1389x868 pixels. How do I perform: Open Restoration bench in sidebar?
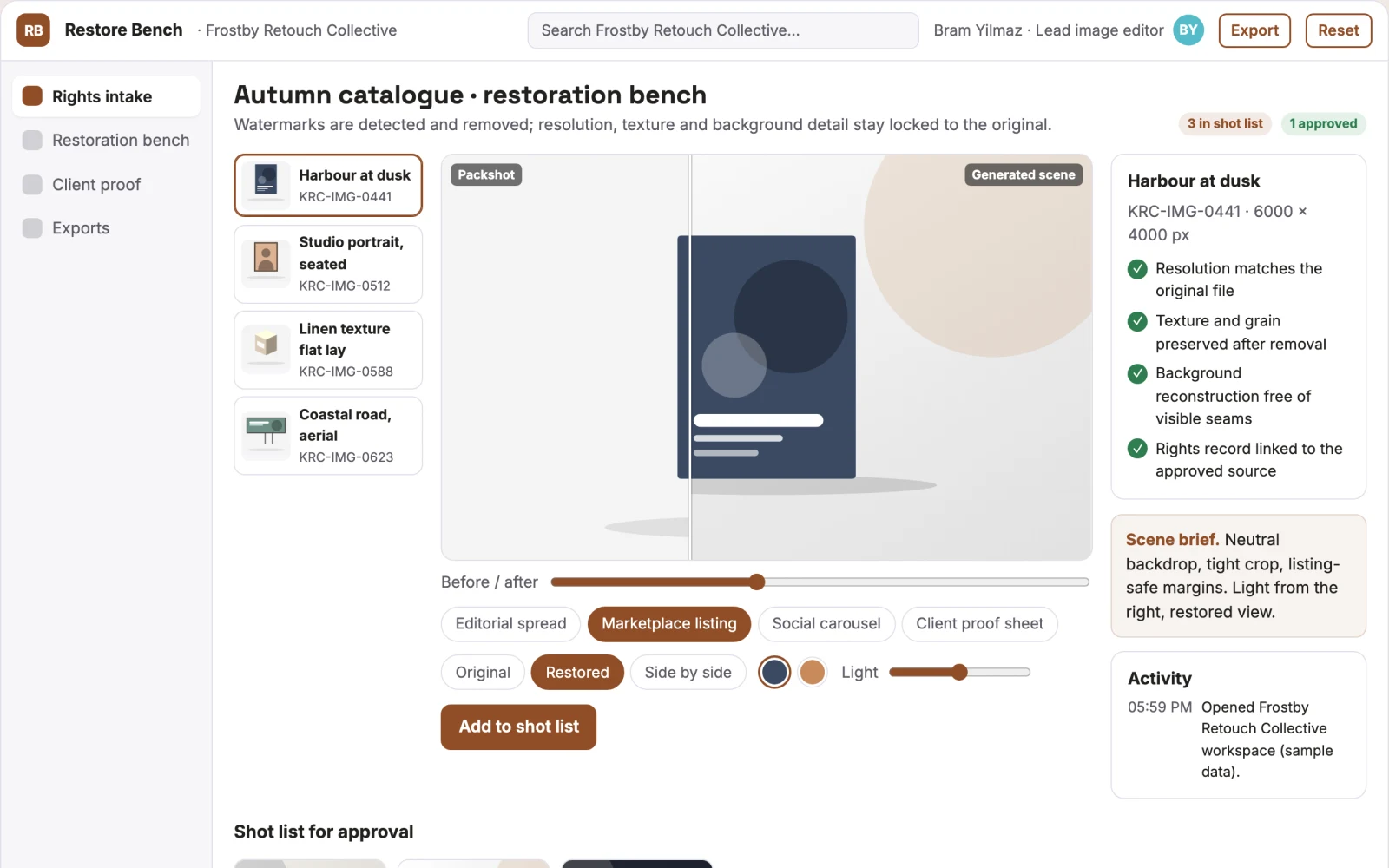(x=106, y=140)
